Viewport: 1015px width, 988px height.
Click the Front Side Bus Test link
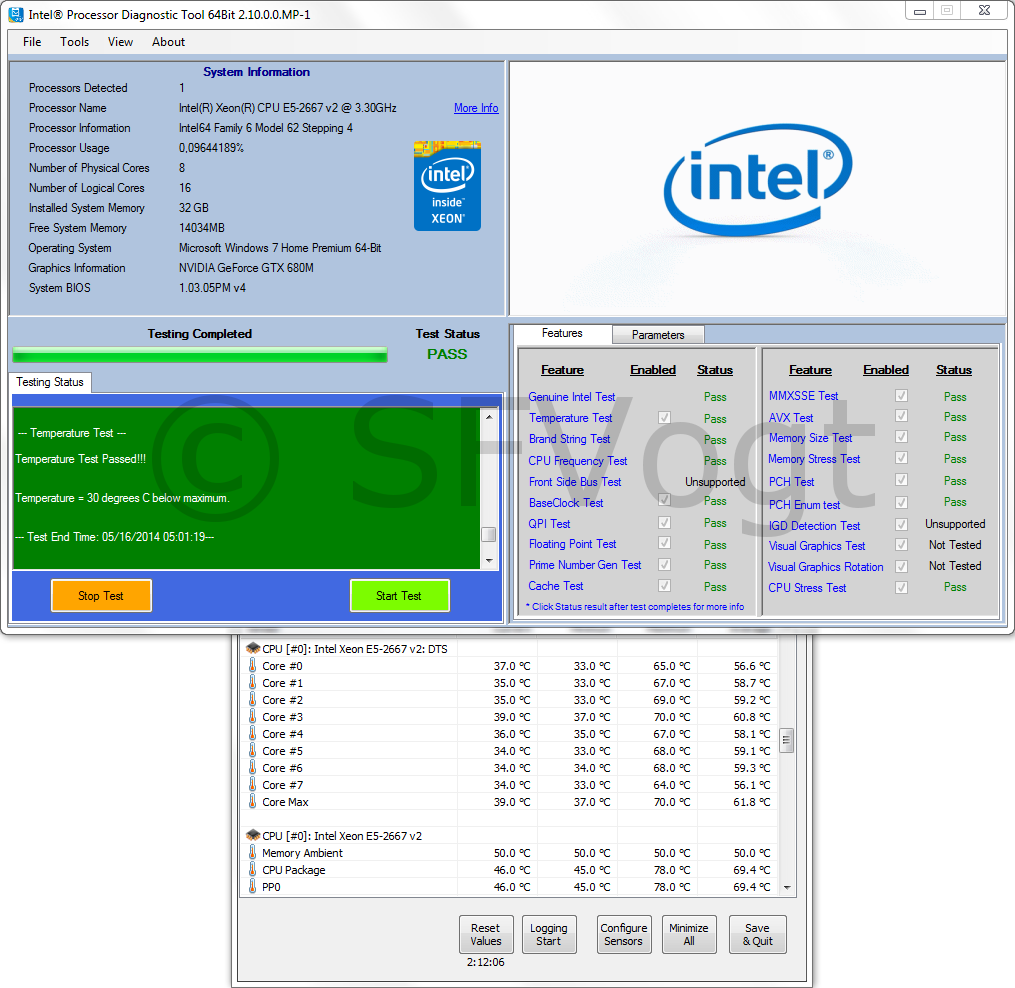[575, 482]
